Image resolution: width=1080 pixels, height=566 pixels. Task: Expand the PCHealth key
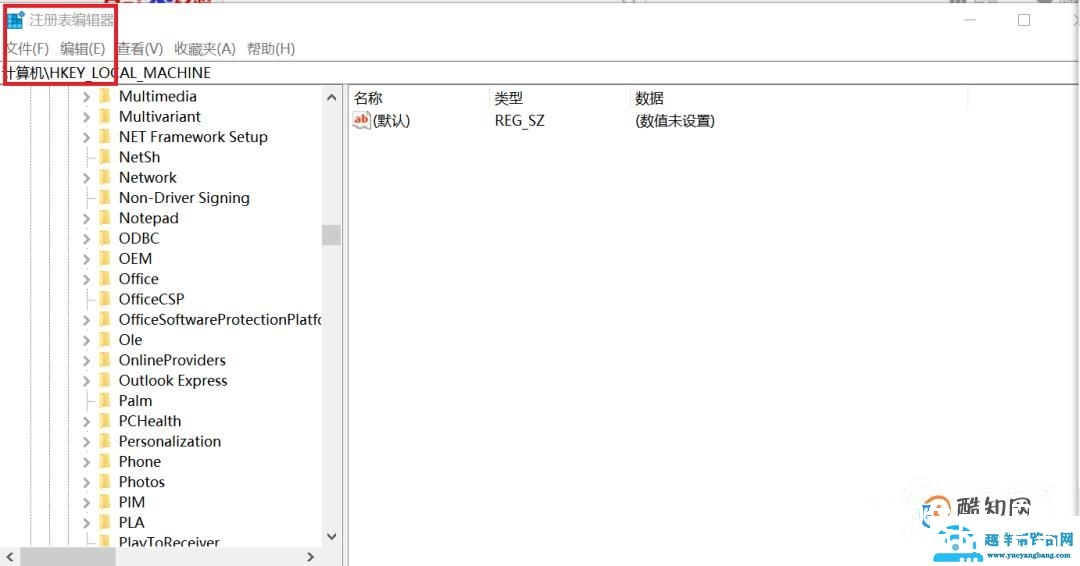pos(87,422)
